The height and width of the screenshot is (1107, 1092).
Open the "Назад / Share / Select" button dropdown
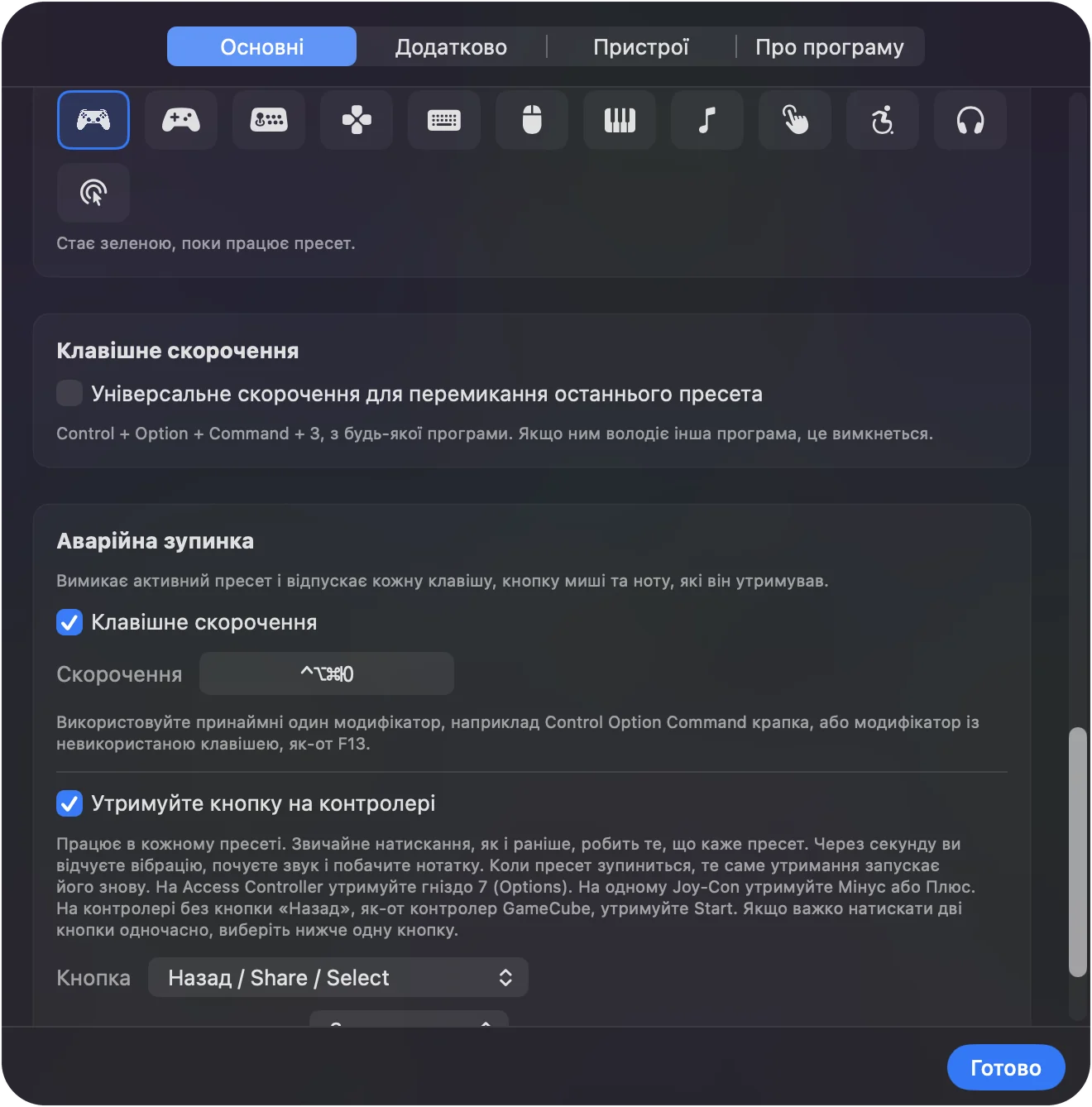[338, 978]
